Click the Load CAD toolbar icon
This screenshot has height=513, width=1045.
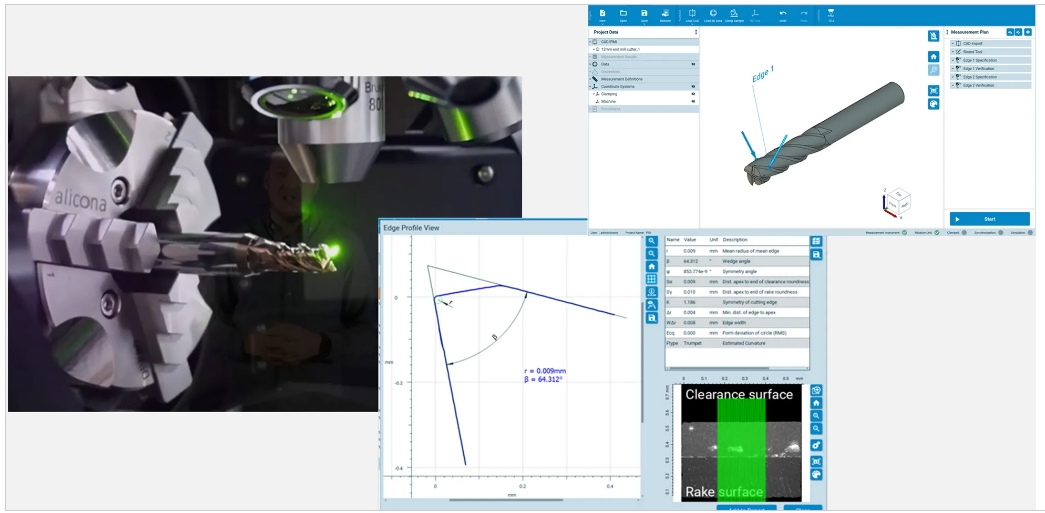coord(692,13)
